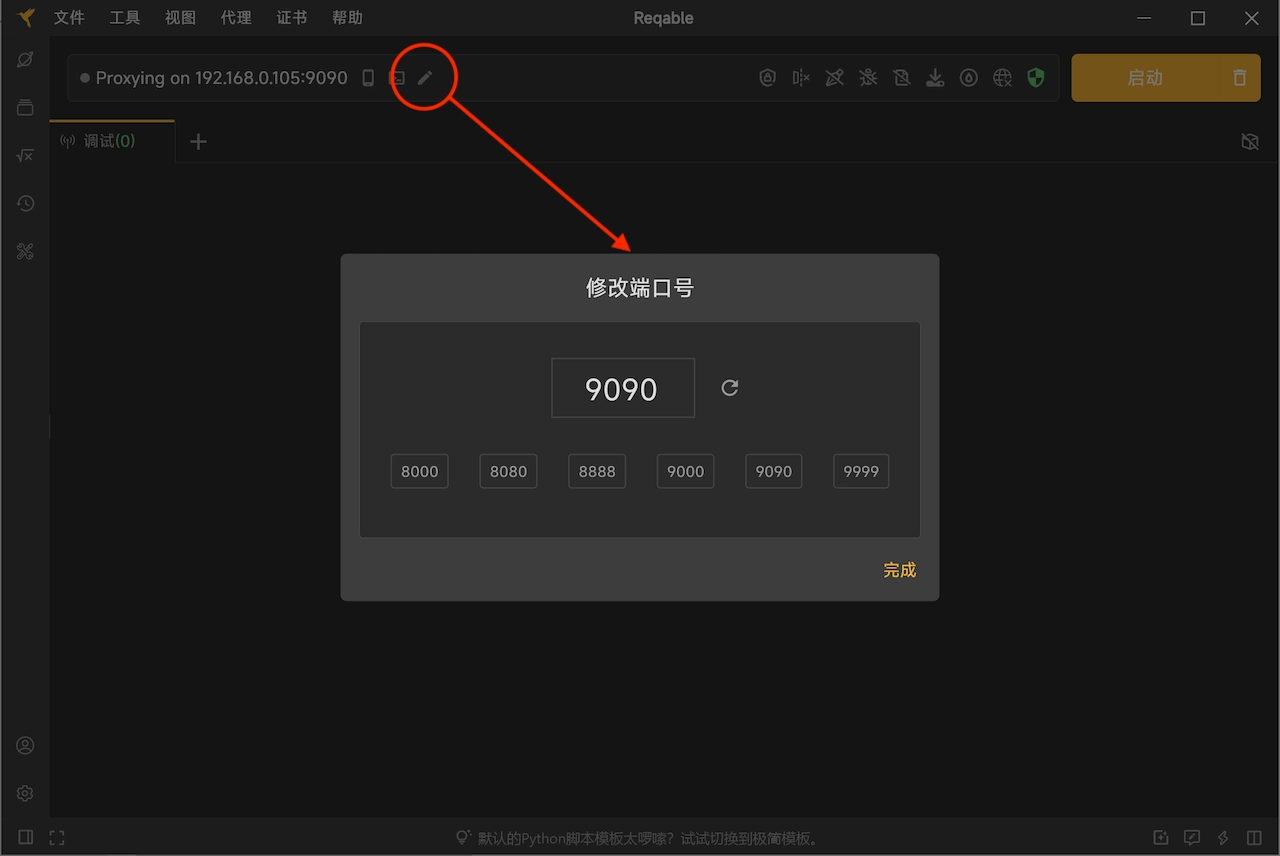This screenshot has width=1280, height=856.
Task: Choose the 8888 port preset
Action: [597, 471]
